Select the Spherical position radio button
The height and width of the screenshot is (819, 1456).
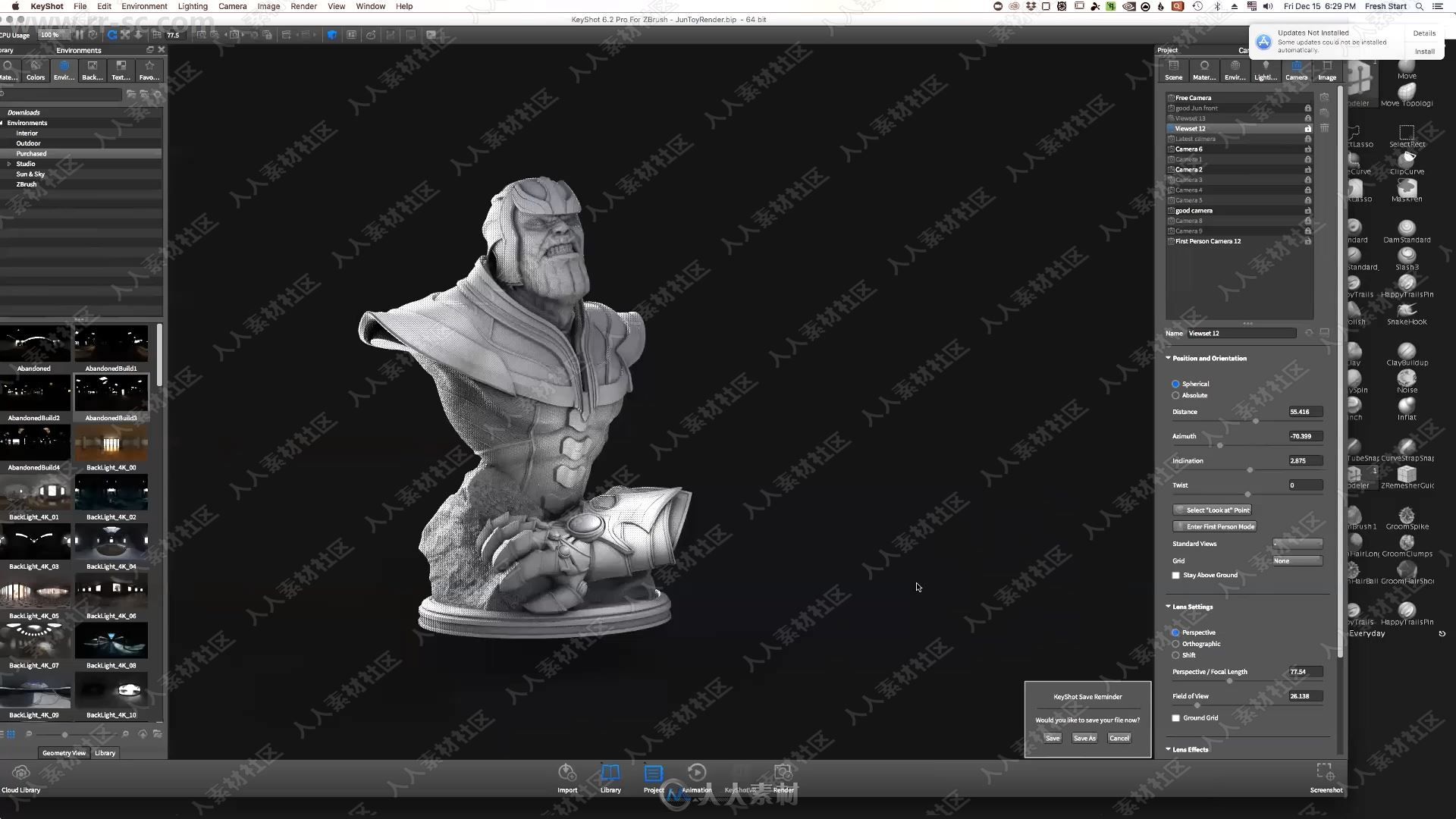(x=1175, y=384)
